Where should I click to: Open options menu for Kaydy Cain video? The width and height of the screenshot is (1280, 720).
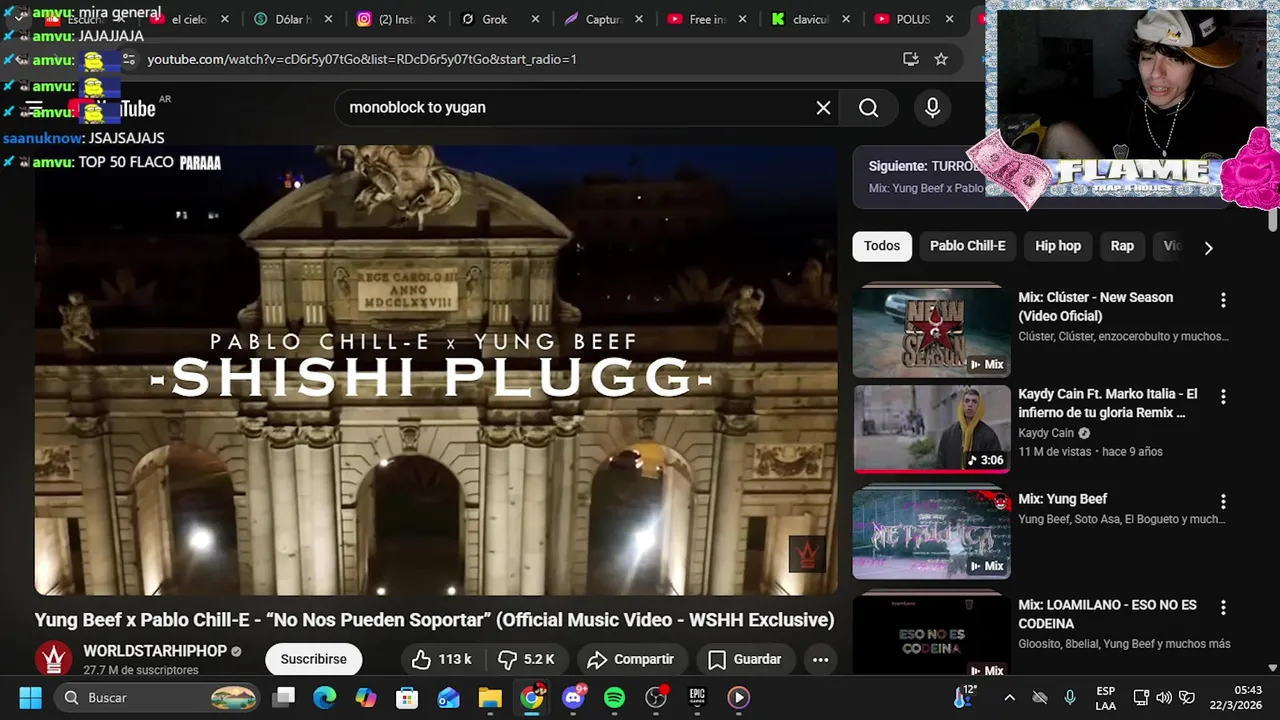click(x=1222, y=397)
